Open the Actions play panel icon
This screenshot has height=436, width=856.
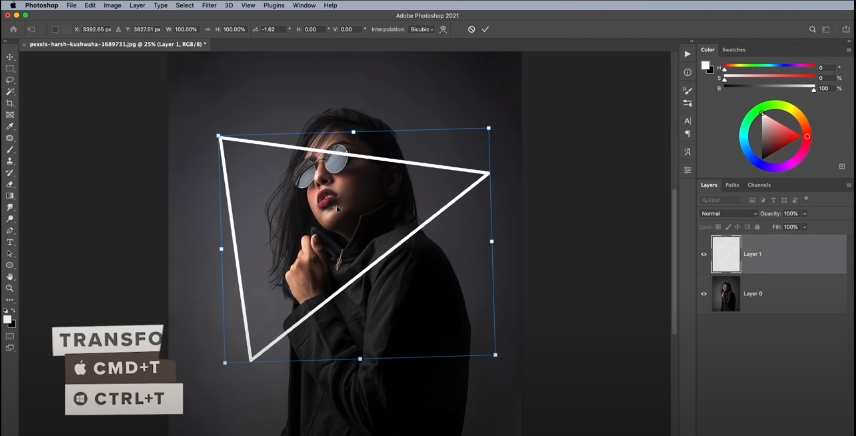(x=687, y=52)
